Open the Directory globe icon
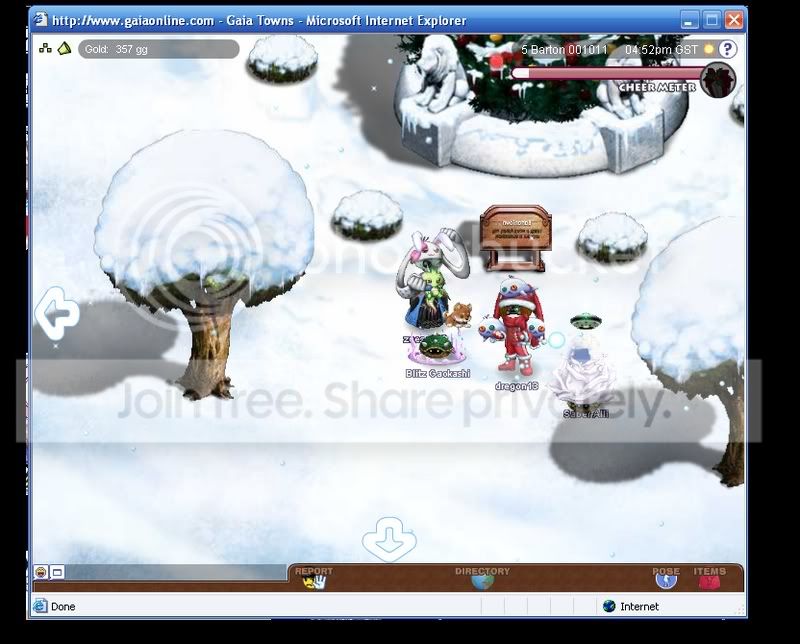The width and height of the screenshot is (800, 644). tap(483, 581)
